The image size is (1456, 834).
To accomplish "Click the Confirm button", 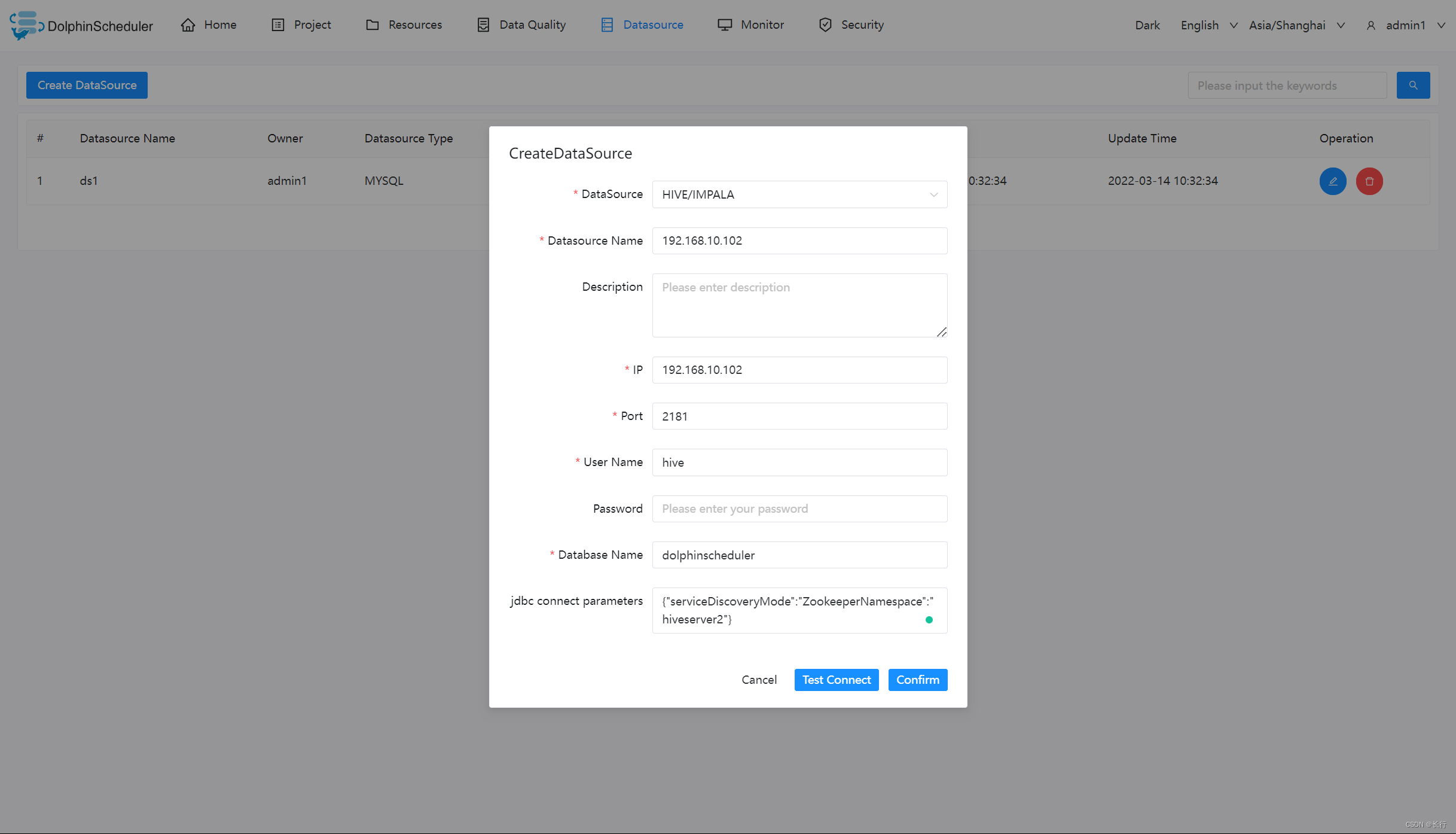I will pyautogui.click(x=917, y=680).
